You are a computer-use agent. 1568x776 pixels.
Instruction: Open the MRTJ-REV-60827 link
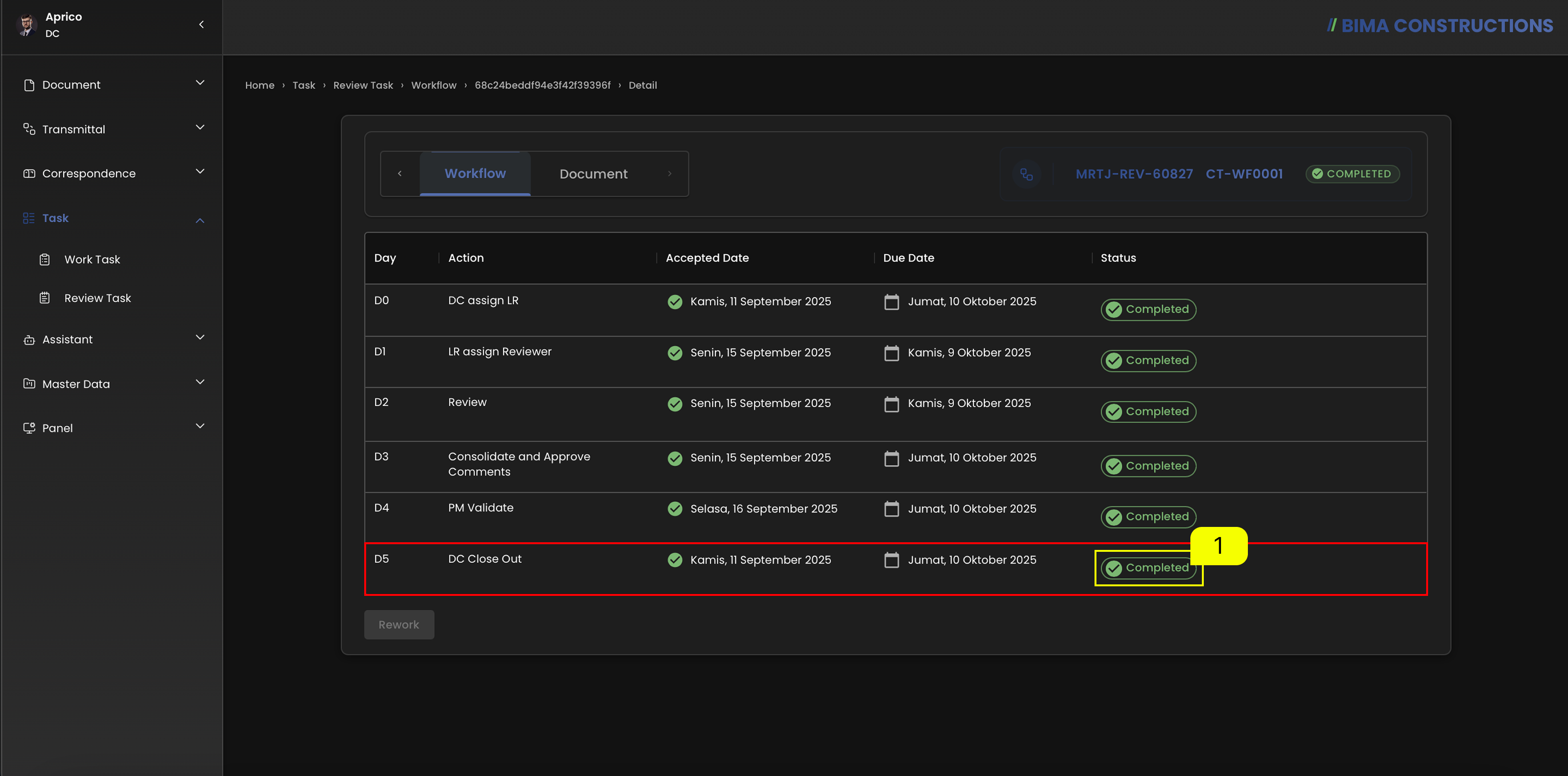pos(1134,174)
